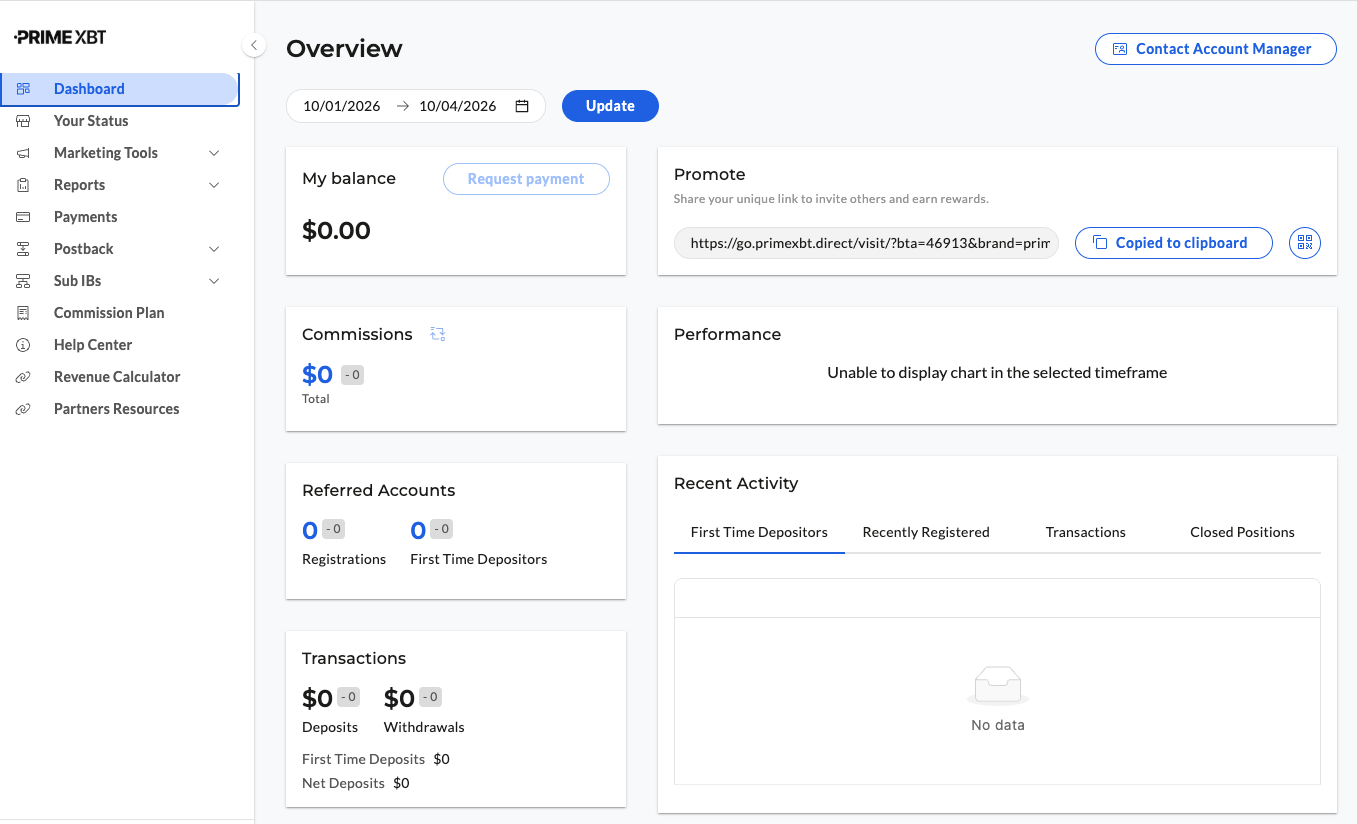Click the First Time Deposits label
This screenshot has width=1357, height=824.
363,759
